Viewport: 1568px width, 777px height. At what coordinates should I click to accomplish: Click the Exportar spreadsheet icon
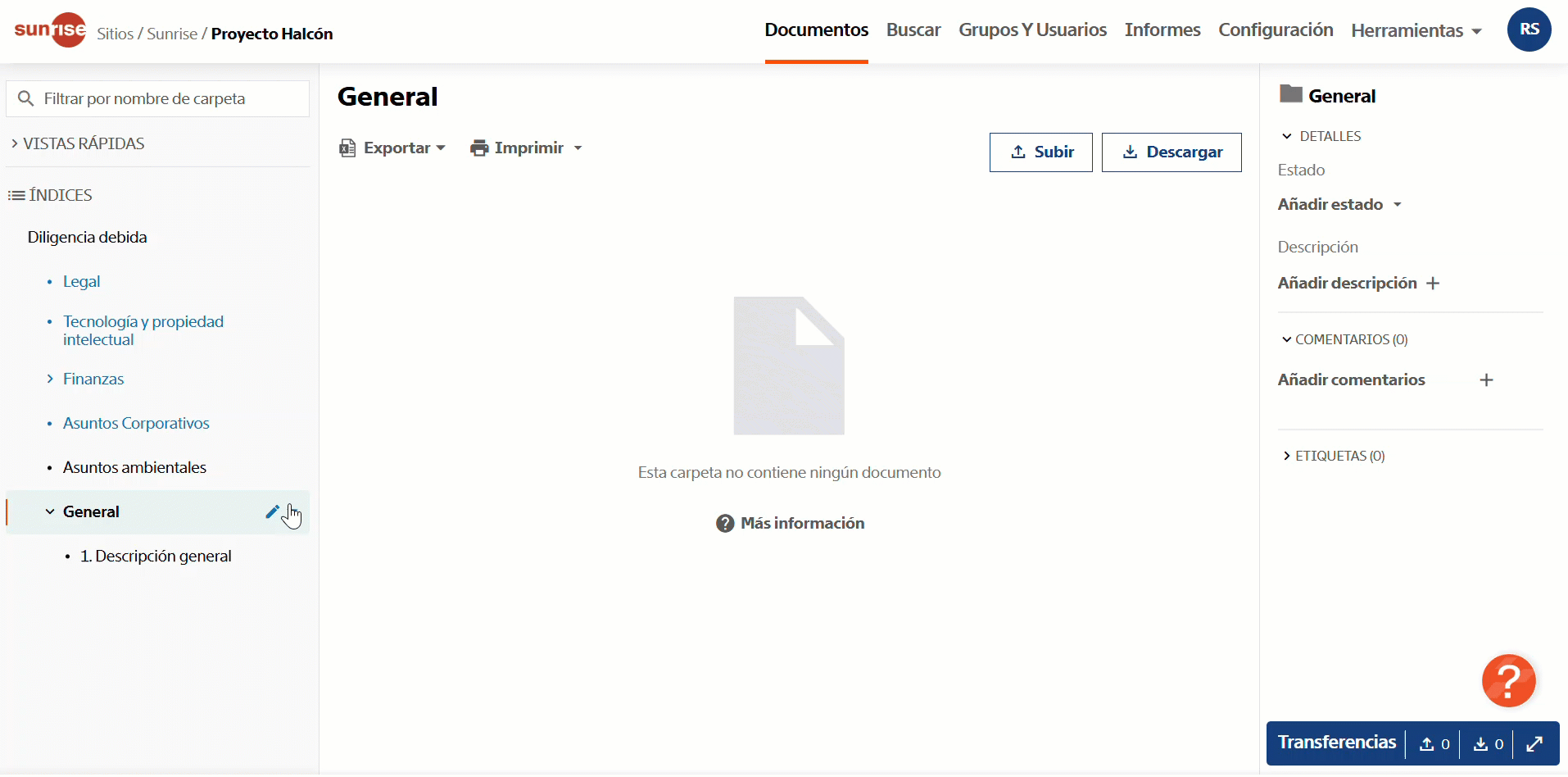[x=347, y=148]
